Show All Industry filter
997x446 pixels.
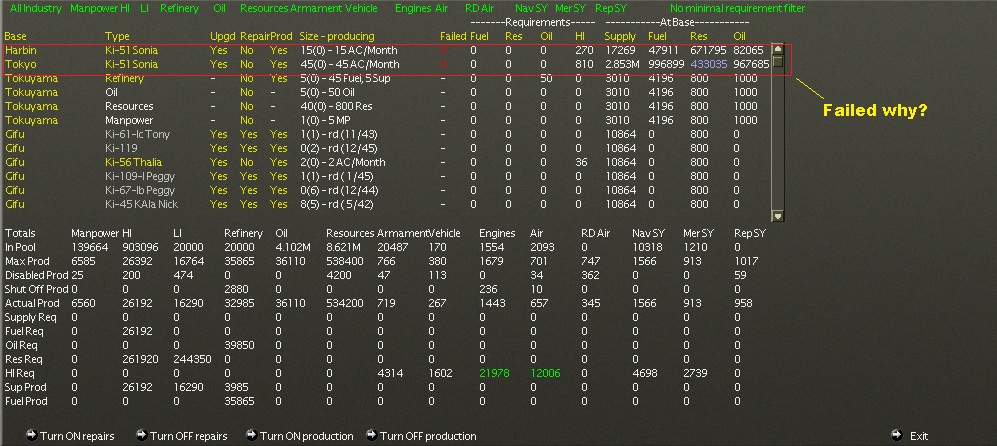pyautogui.click(x=36, y=8)
